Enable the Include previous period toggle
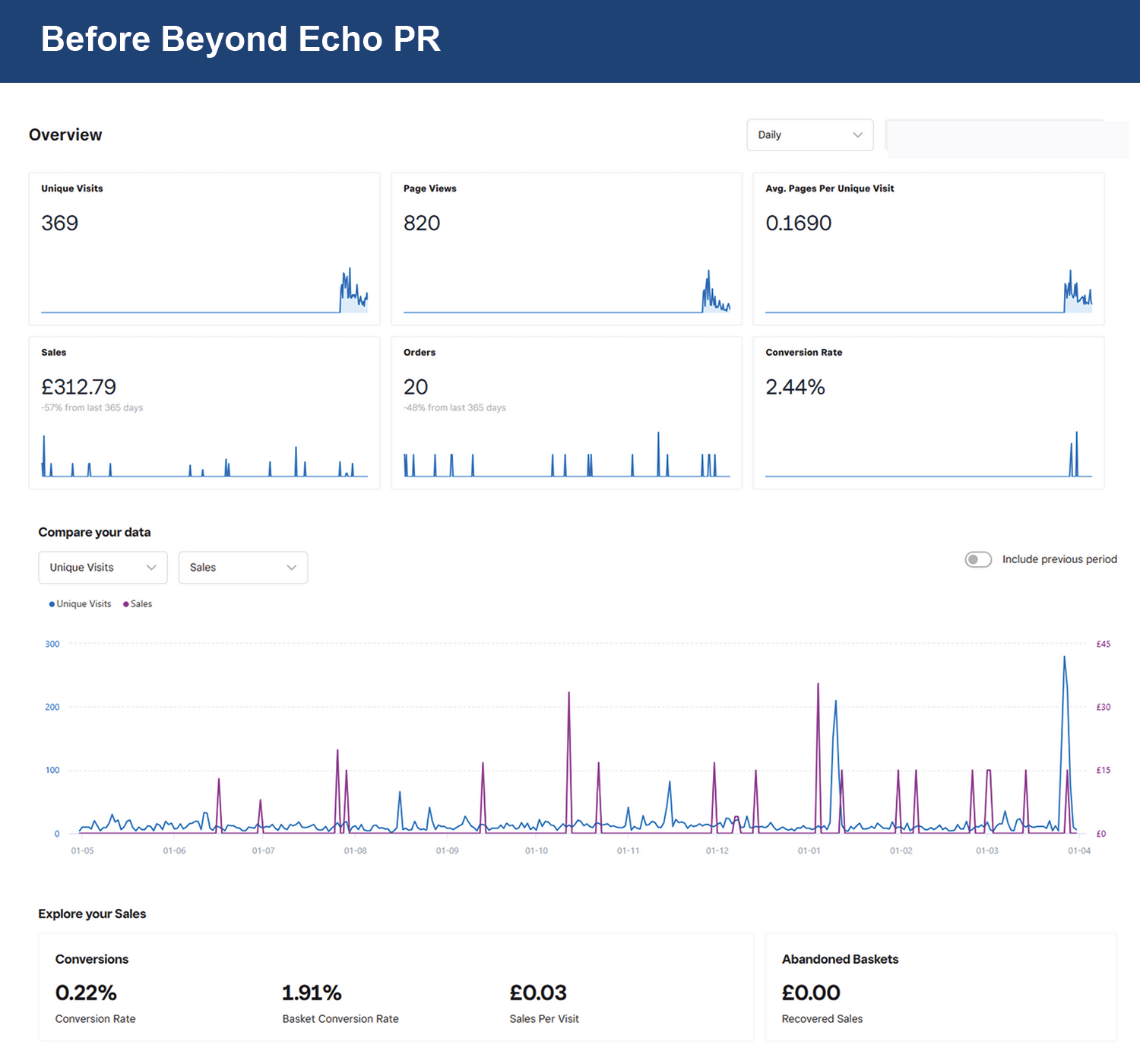This screenshot has width=1140, height=1064. (x=978, y=559)
